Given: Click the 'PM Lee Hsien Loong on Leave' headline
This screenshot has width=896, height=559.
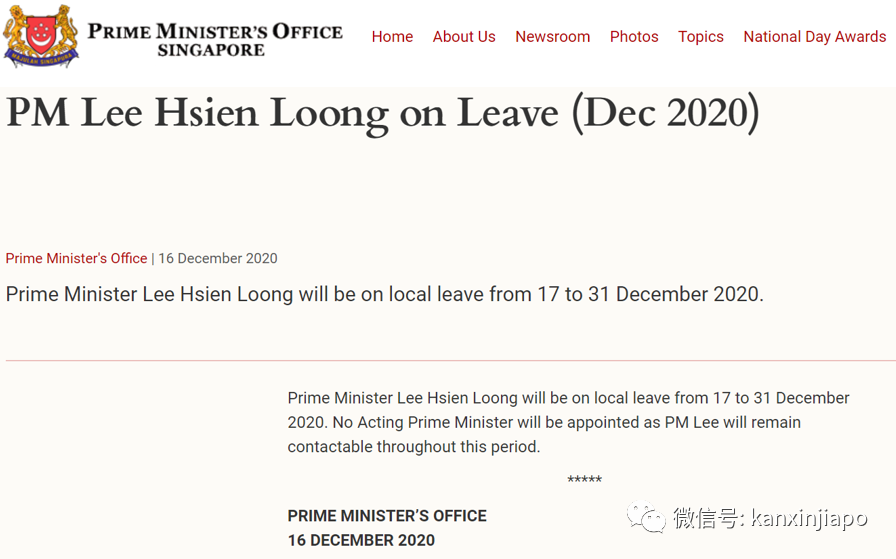Looking at the screenshot, I should click(383, 113).
